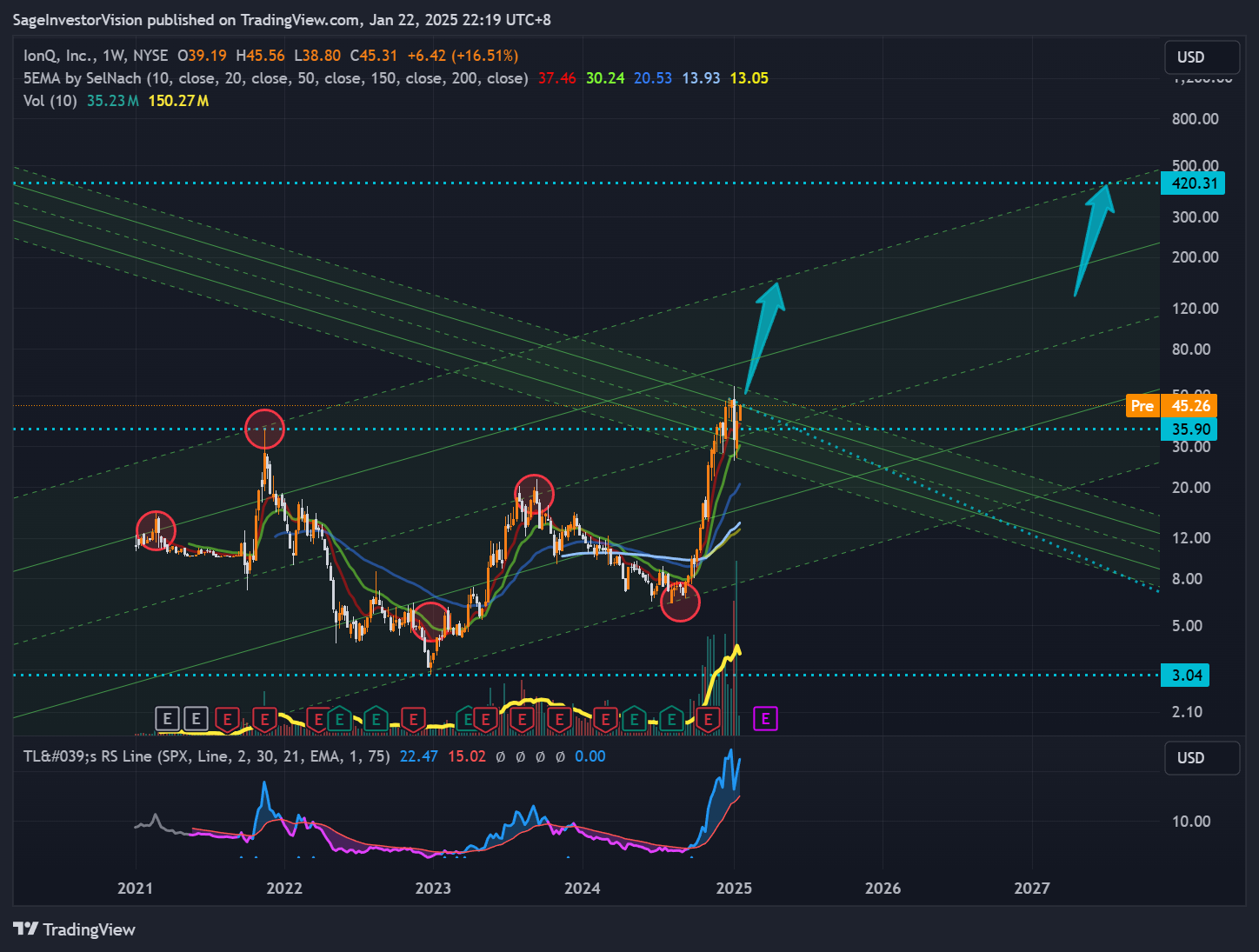1259x952 pixels.
Task: Click the 300.00 price scale label
Action: click(1196, 217)
